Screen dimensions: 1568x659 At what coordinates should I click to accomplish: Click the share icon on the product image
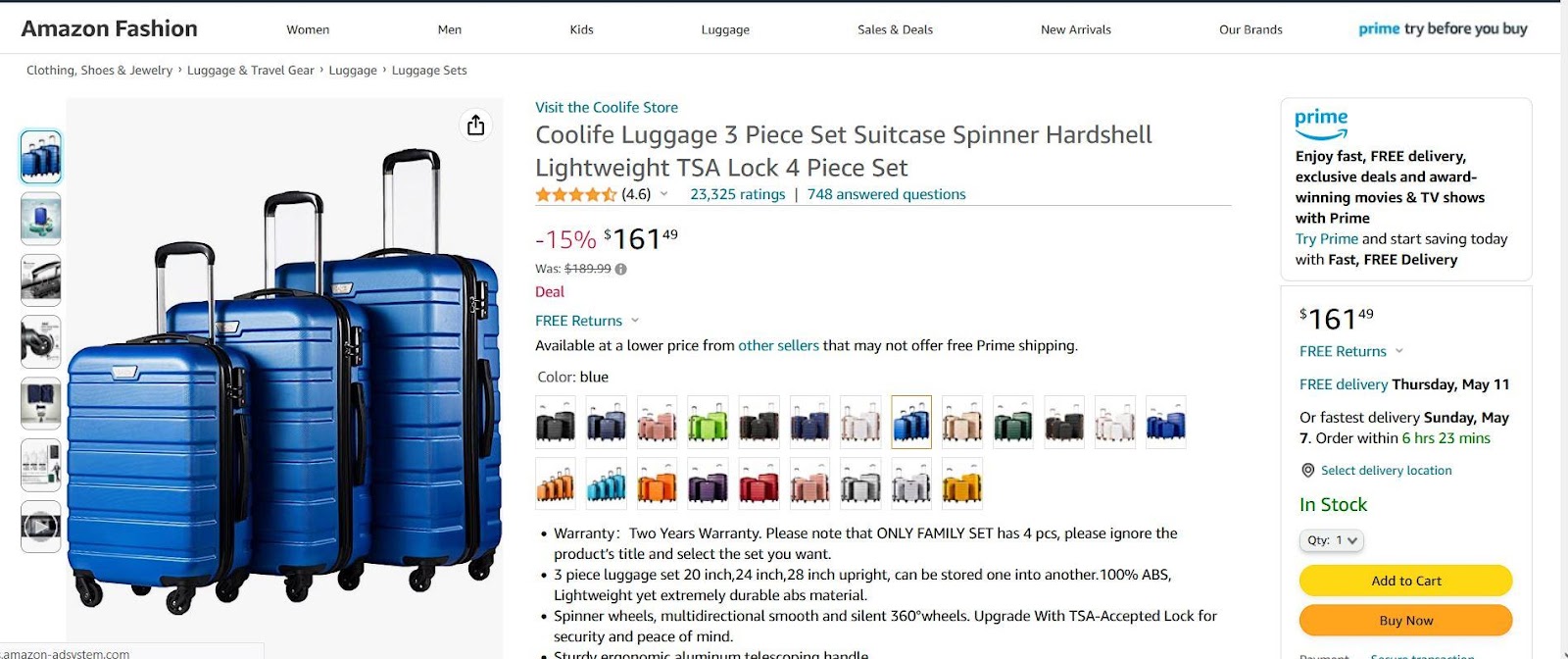(x=475, y=126)
